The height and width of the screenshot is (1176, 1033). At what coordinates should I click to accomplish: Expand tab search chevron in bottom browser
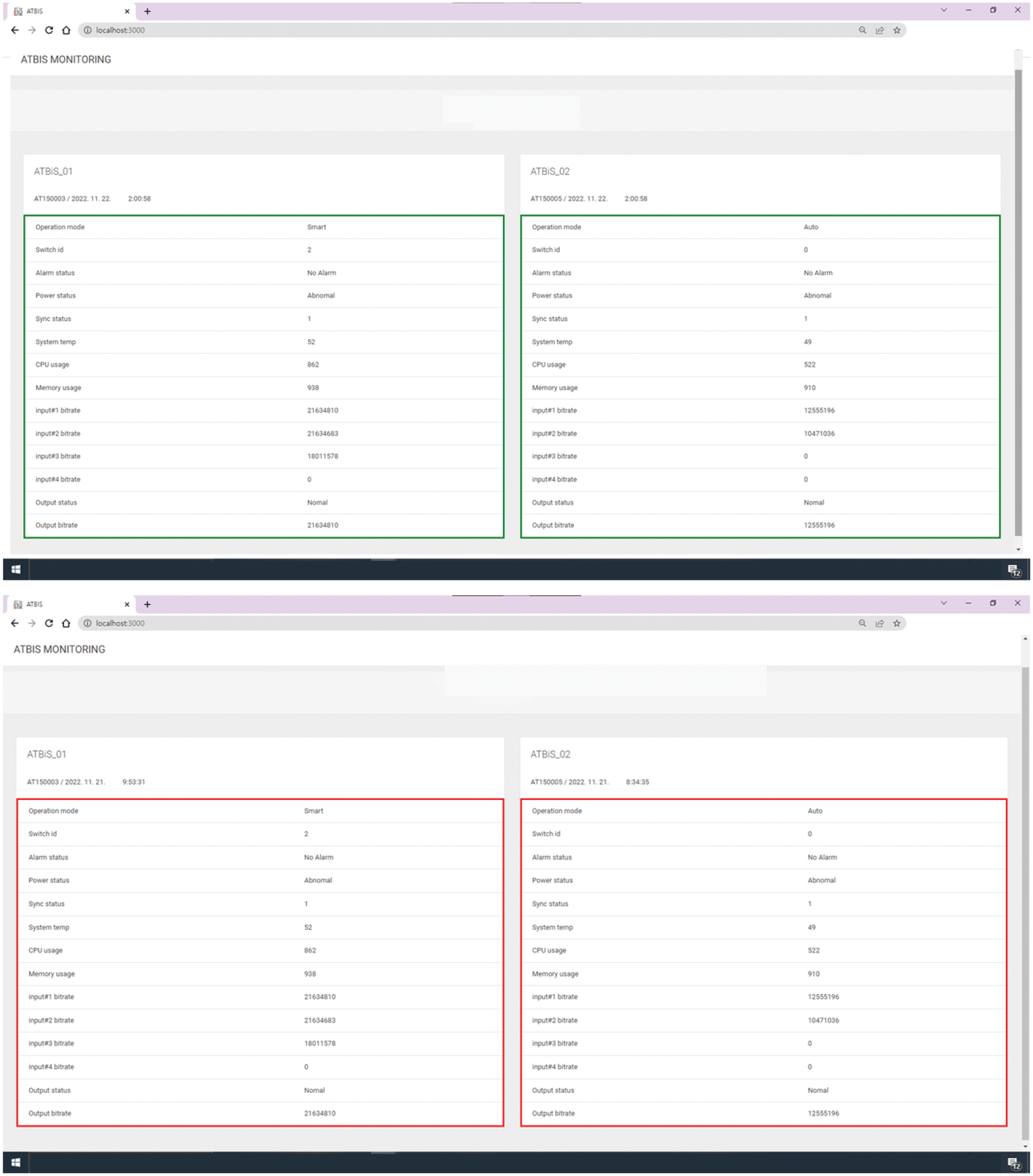(944, 603)
